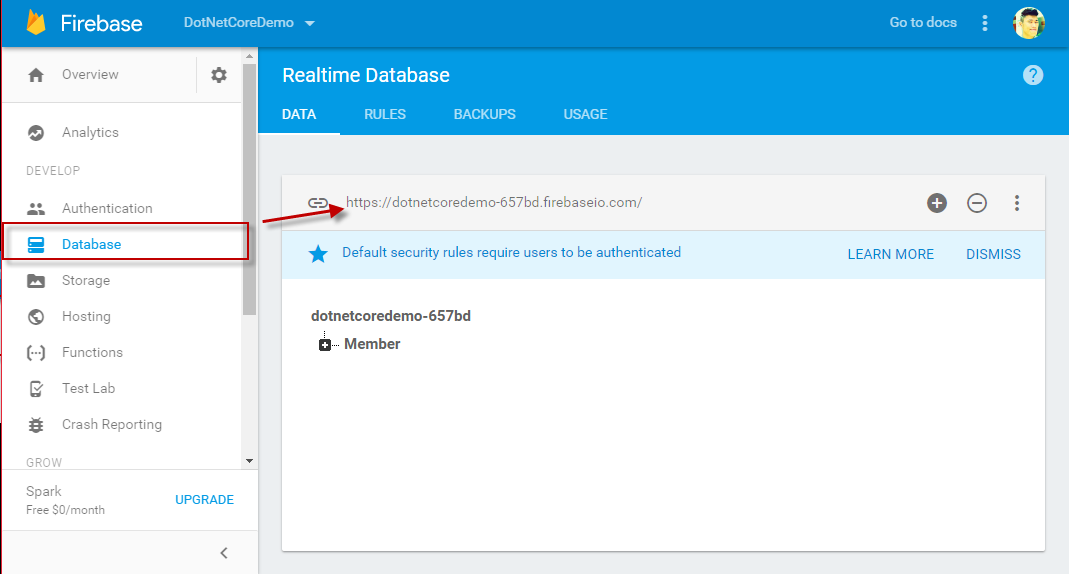Dismiss the security rules notice
The height and width of the screenshot is (574, 1069).
[x=993, y=254]
